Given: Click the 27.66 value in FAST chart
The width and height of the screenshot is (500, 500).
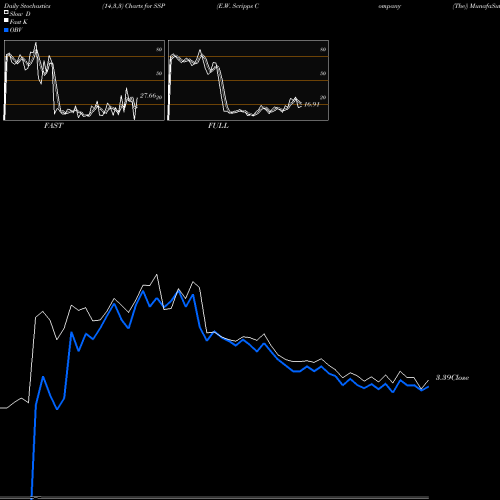Looking at the screenshot, I should coord(148,96).
